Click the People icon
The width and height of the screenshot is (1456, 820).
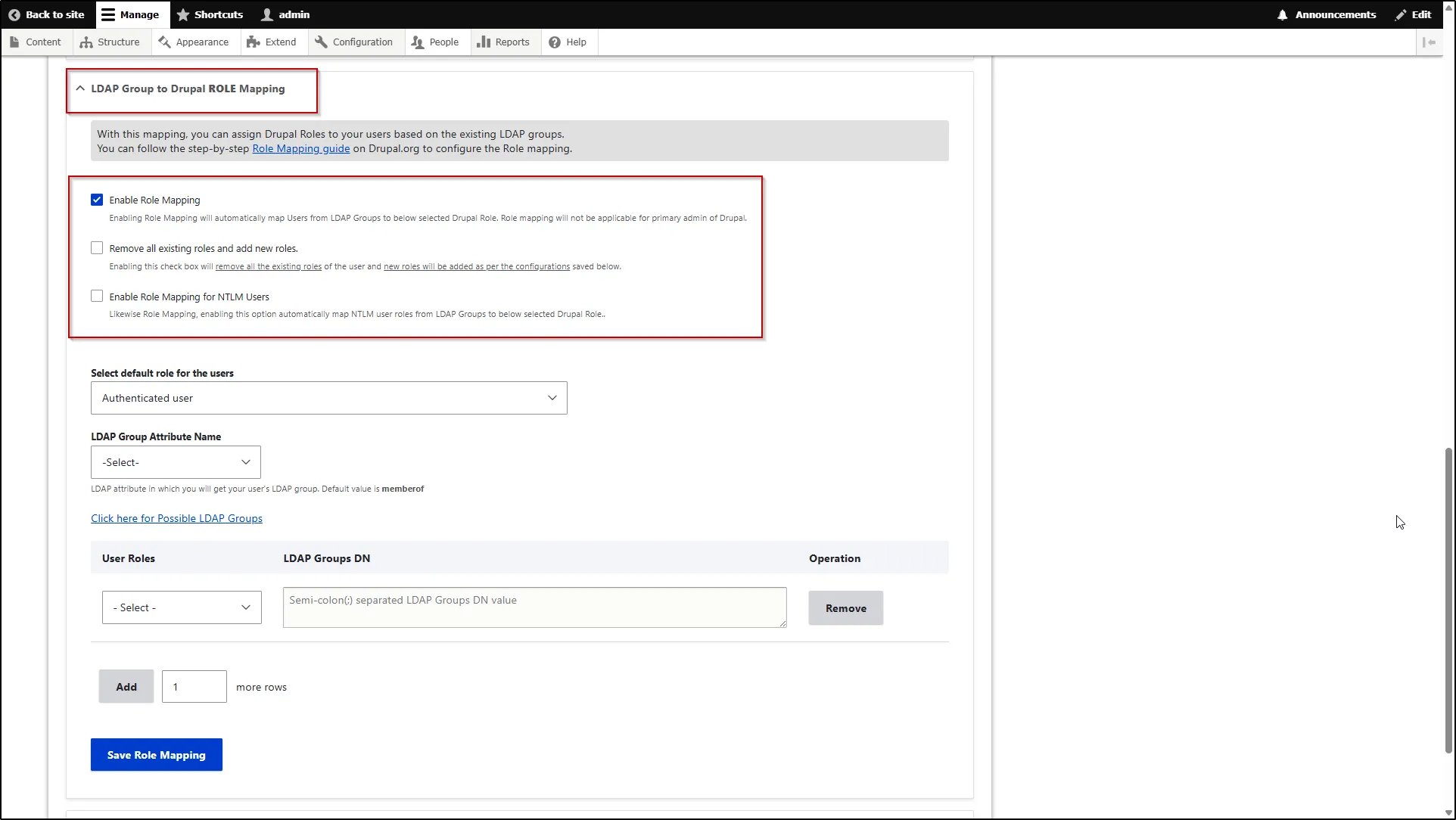(417, 42)
